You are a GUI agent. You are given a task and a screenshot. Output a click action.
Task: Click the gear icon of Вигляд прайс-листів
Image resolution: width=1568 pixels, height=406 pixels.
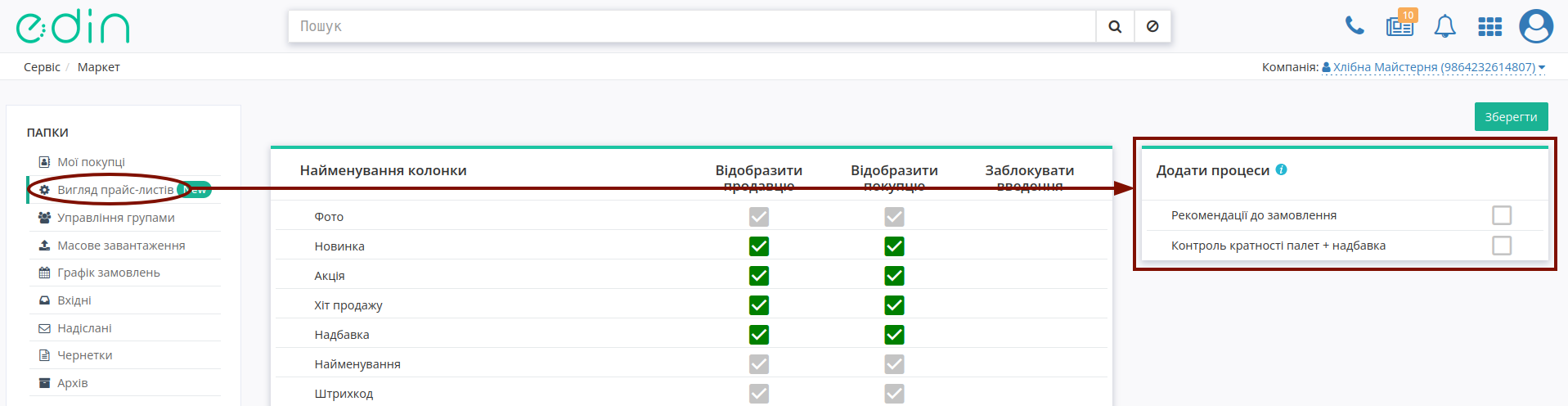(x=45, y=190)
